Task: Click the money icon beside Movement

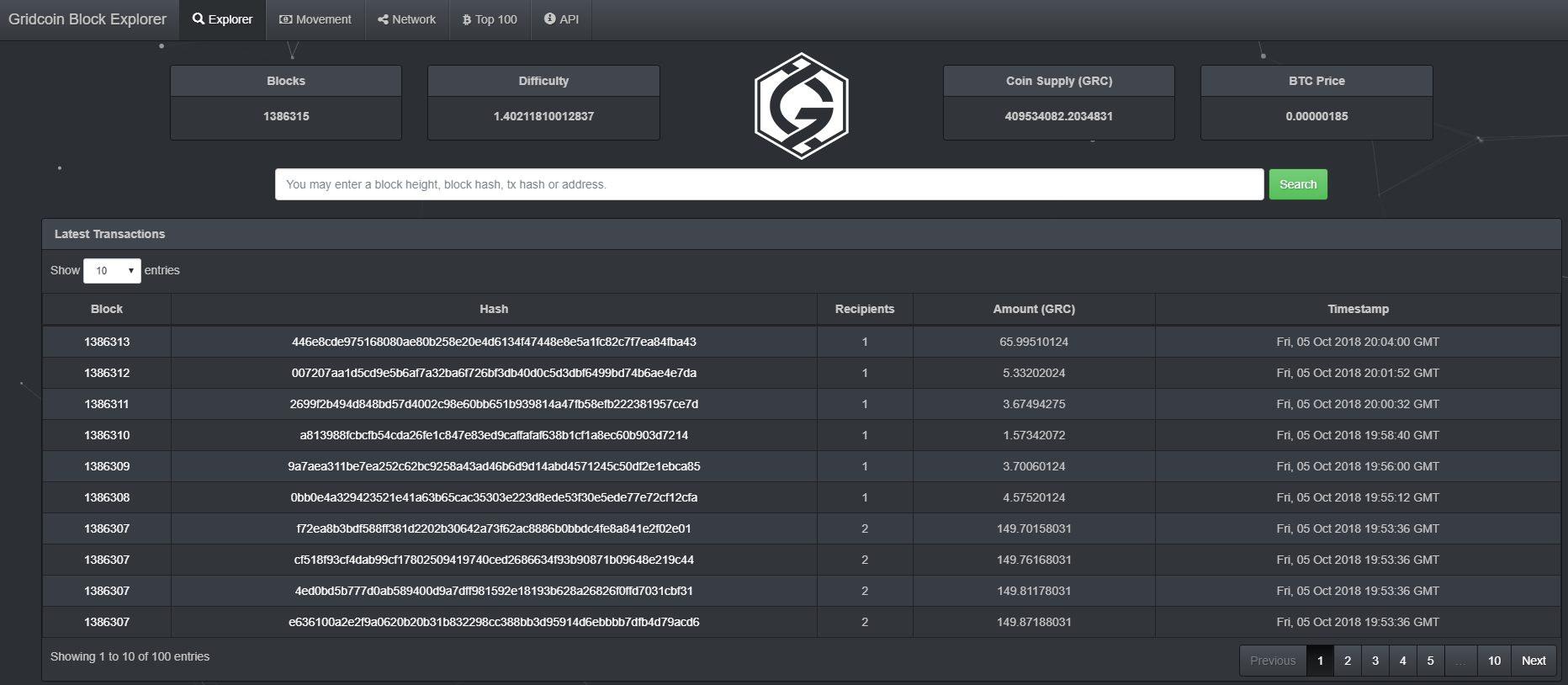Action: click(286, 19)
